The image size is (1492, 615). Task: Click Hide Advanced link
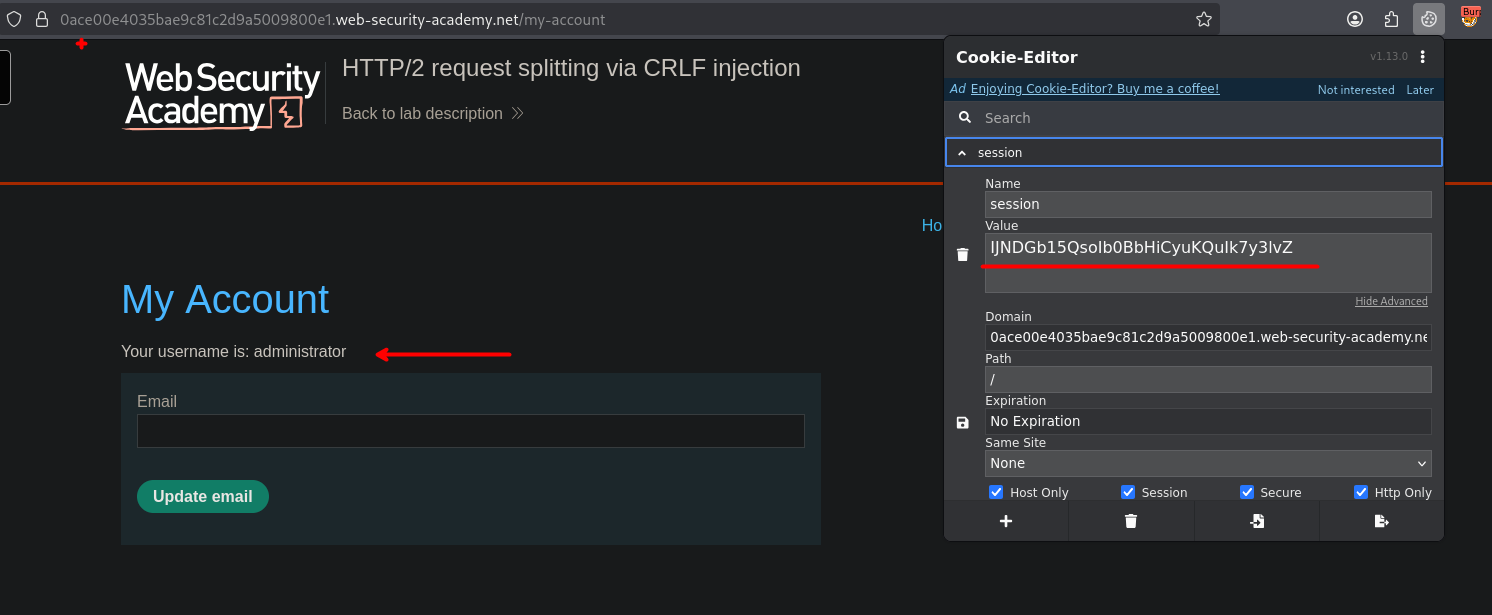click(1391, 301)
